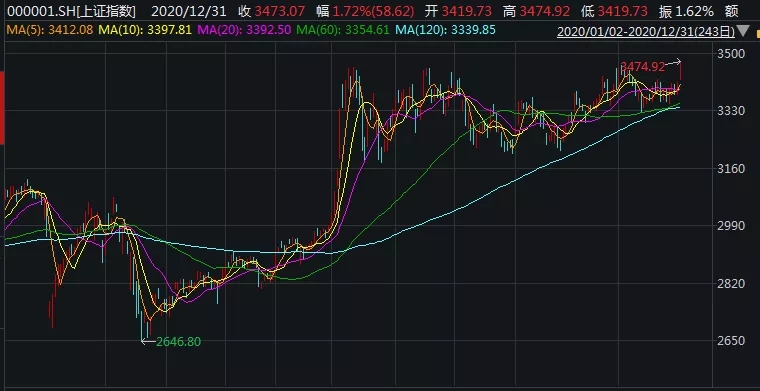Select the MA(120): 3339.85 indicator label
Image resolution: width=760 pixels, height=391 pixels.
pyautogui.click(x=445, y=30)
